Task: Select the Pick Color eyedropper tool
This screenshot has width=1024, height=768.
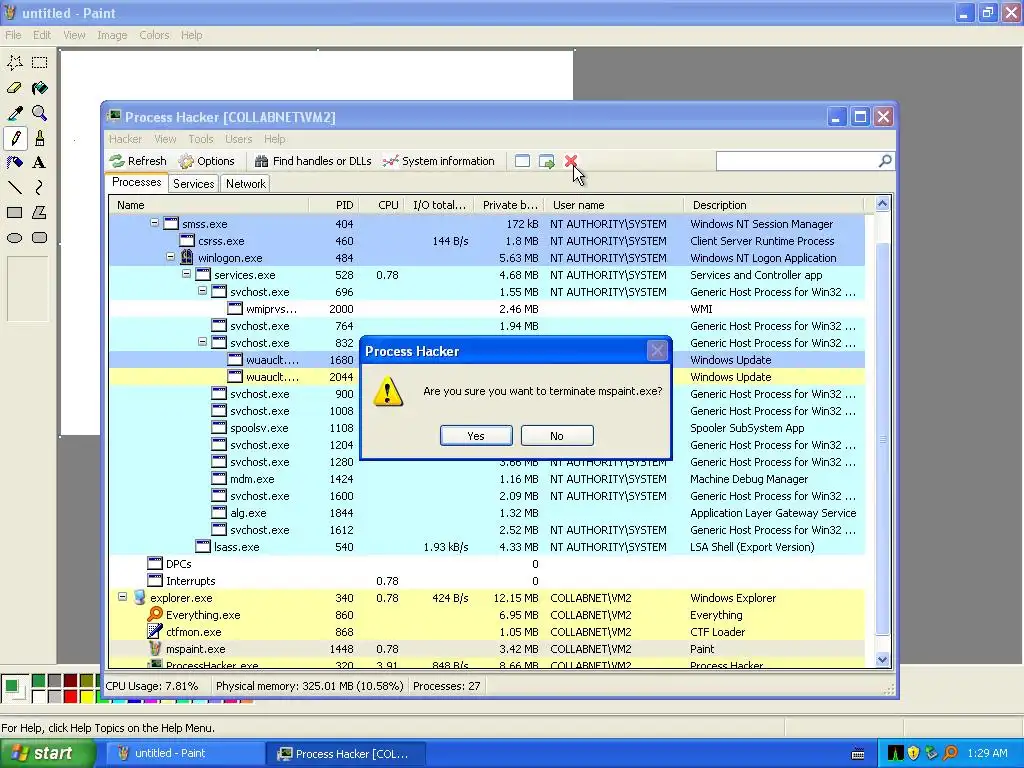Action: point(15,113)
